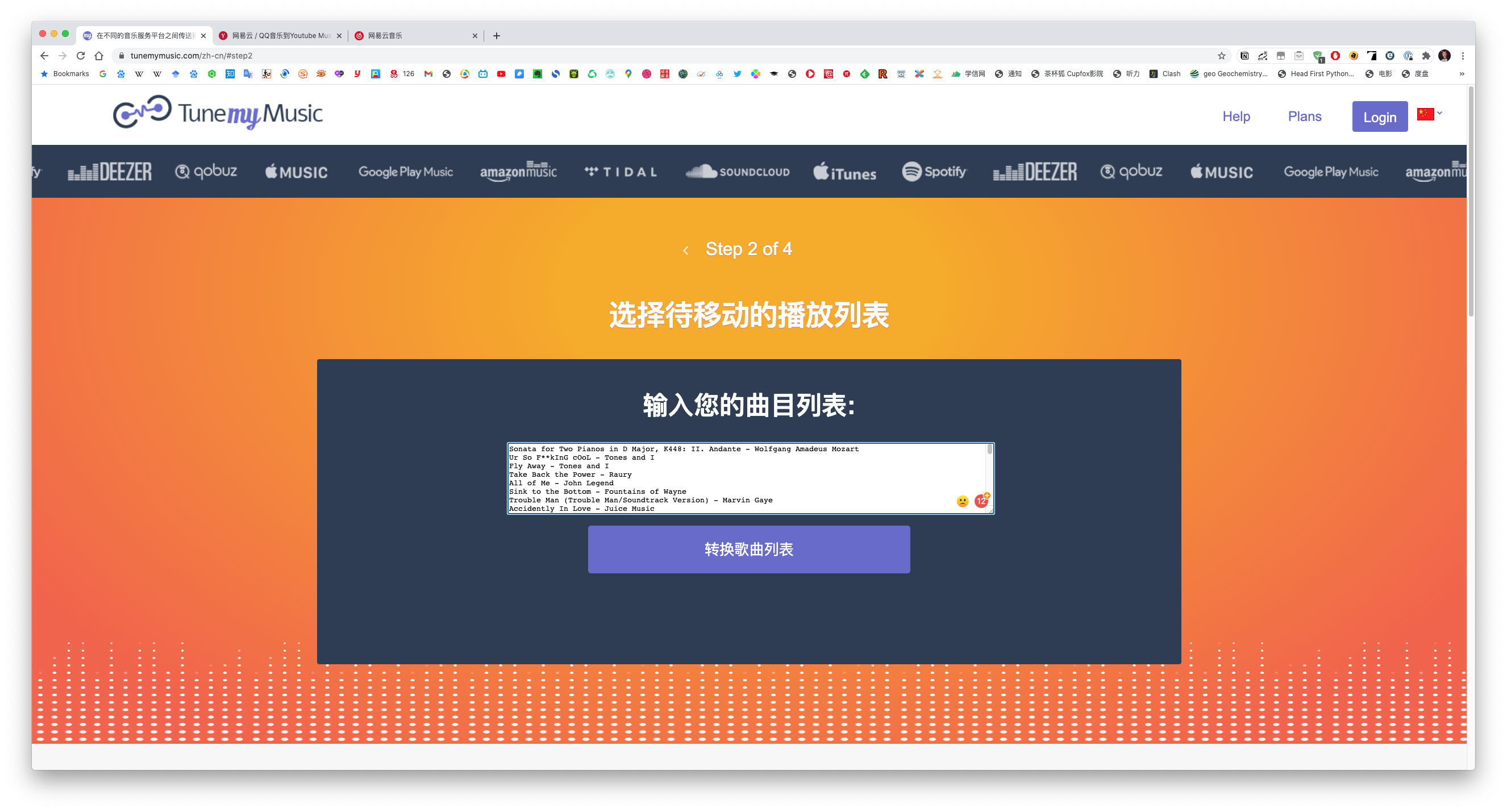Screen dimensions: 1507x812
Task: Click the Login button
Action: point(1379,116)
